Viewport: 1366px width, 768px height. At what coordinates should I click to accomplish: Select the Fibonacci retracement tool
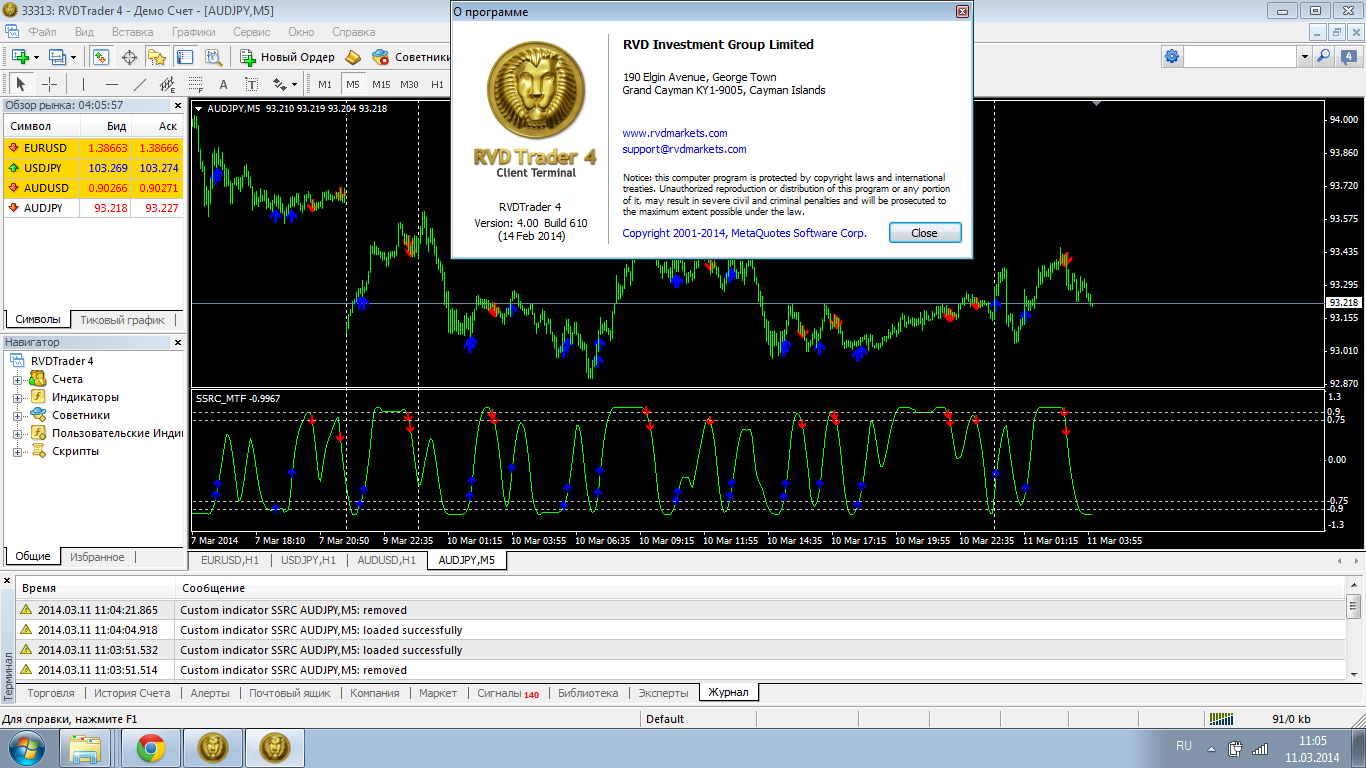(195, 84)
